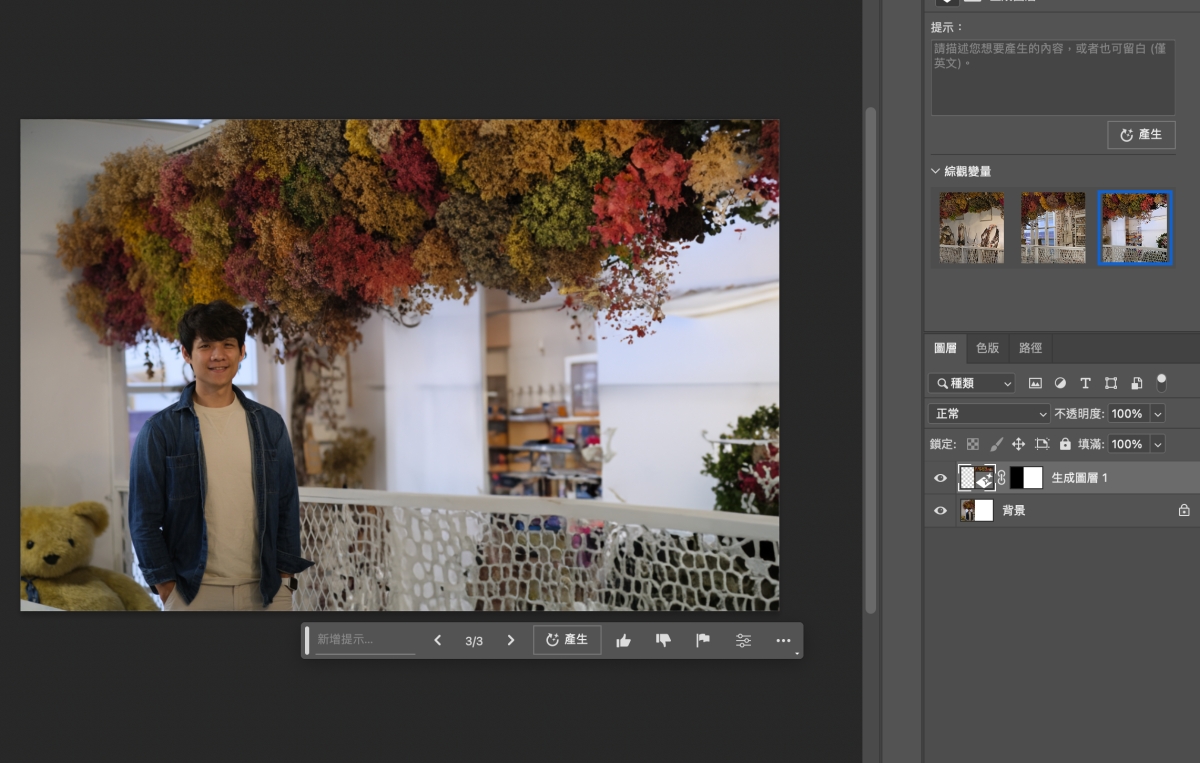This screenshot has width=1200, height=763.
Task: Click the thumbs down feedback icon
Action: pyautogui.click(x=663, y=640)
